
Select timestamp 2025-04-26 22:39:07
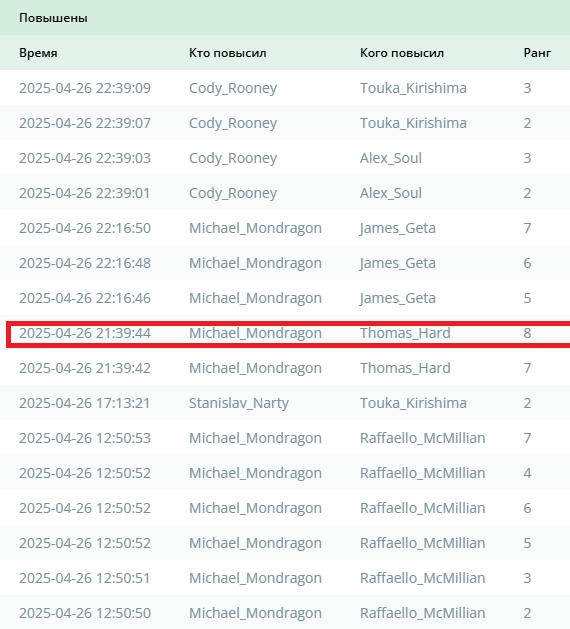click(x=85, y=123)
